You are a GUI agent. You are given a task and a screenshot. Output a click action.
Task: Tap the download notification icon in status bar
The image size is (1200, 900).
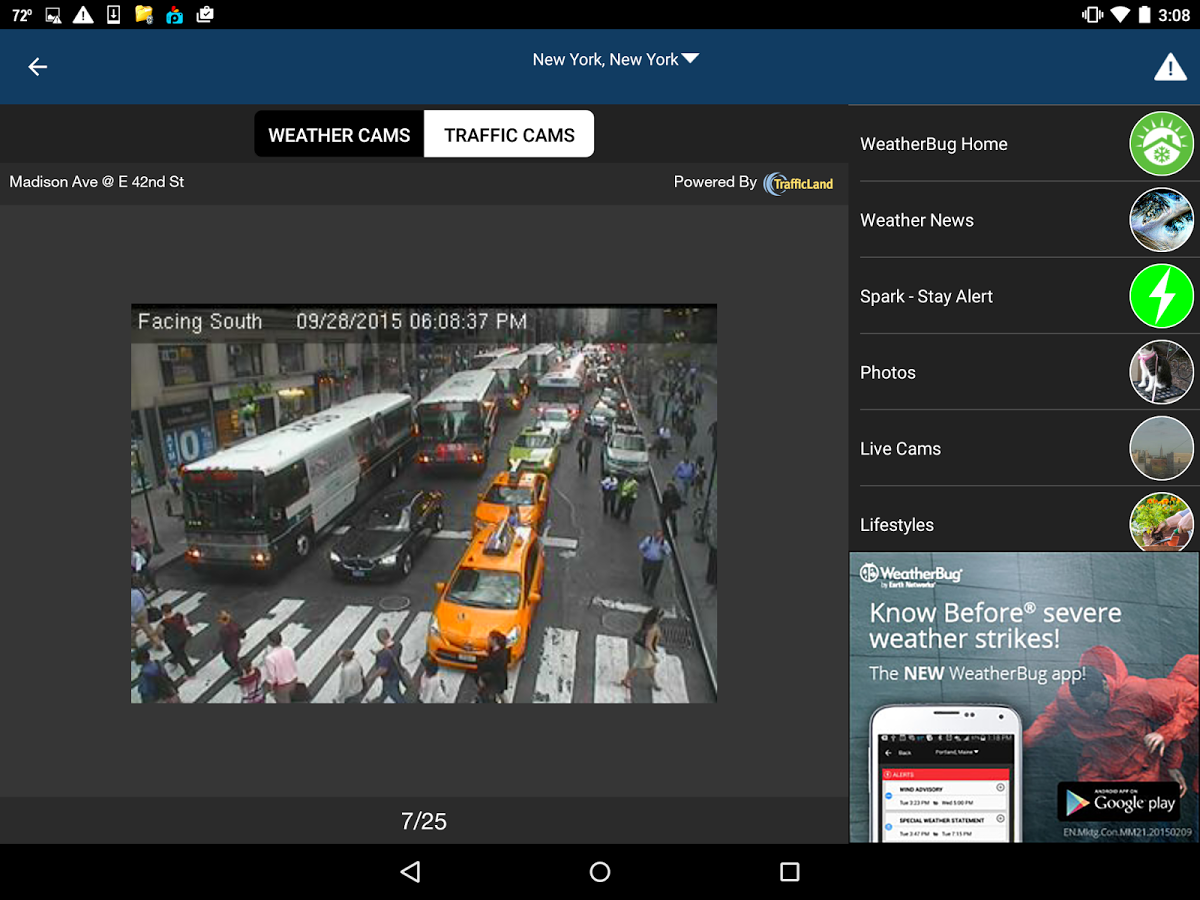(x=113, y=15)
